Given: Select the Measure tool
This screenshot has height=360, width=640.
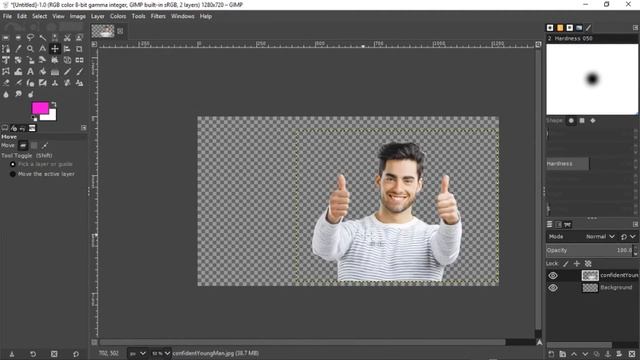Looking at the screenshot, I should pyautogui.click(x=42, y=49).
